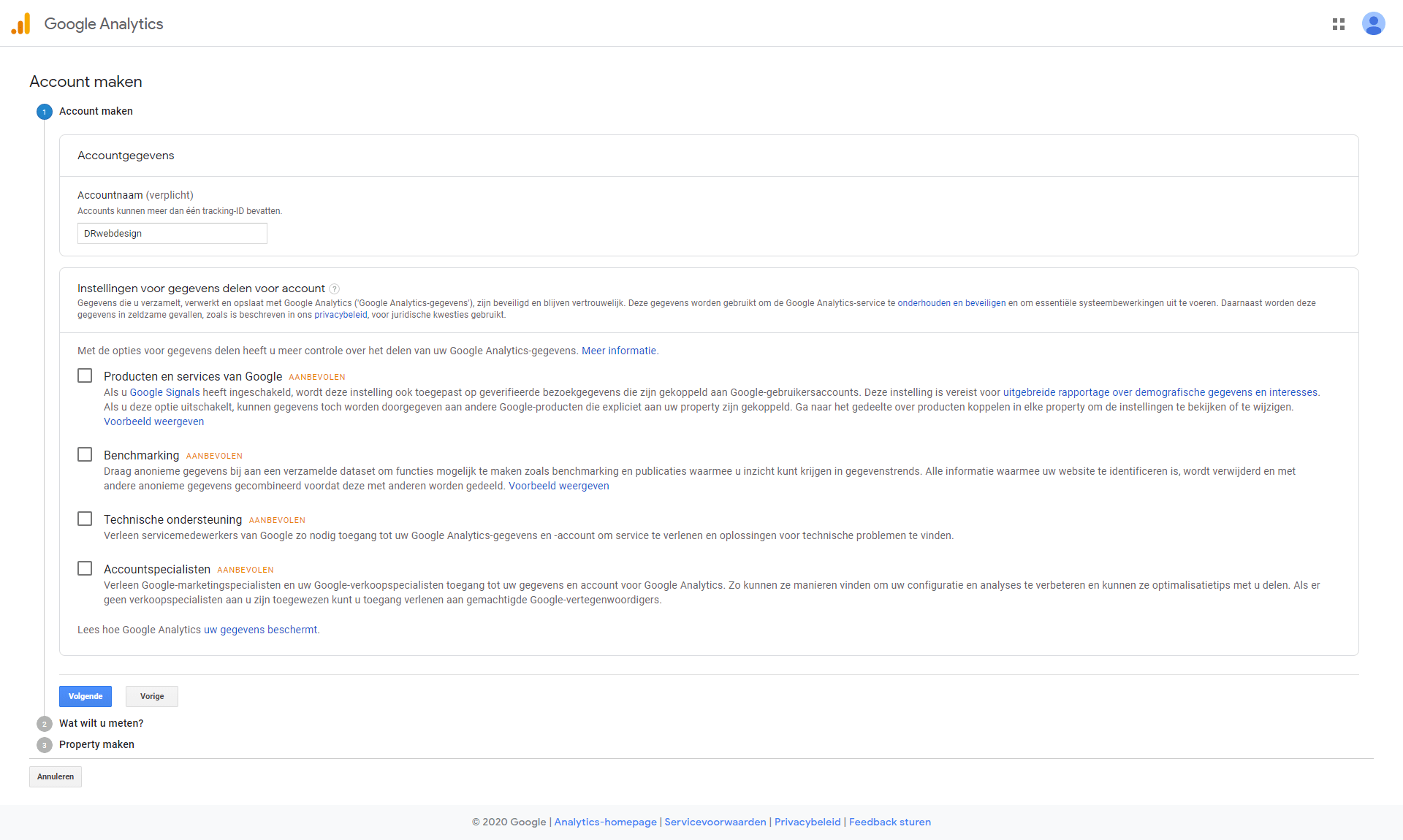Toggle the Accountspecialisten checkbox
Image resolution: width=1403 pixels, height=840 pixels.
(x=85, y=568)
